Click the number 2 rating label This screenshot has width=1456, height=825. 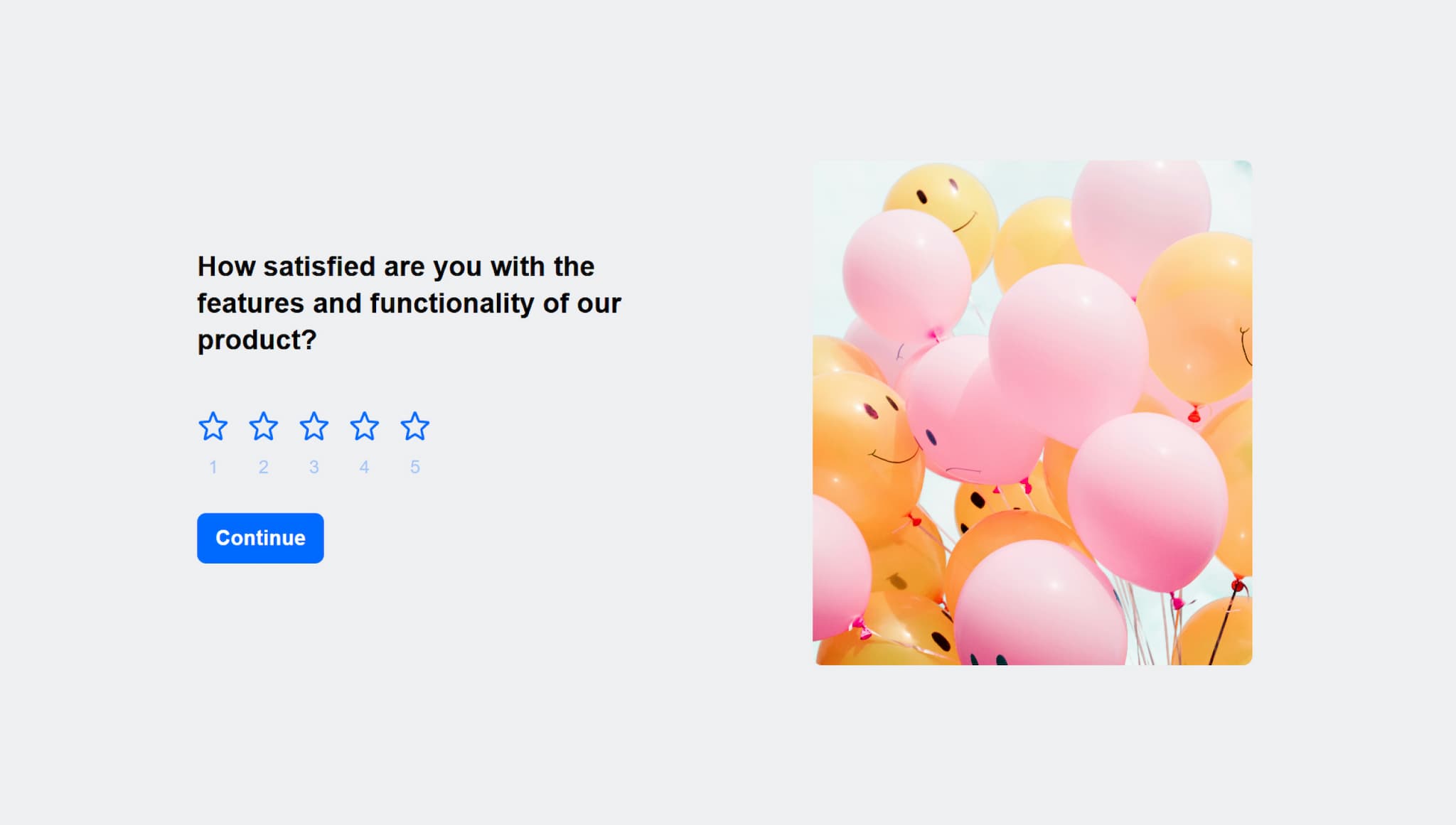coord(263,467)
